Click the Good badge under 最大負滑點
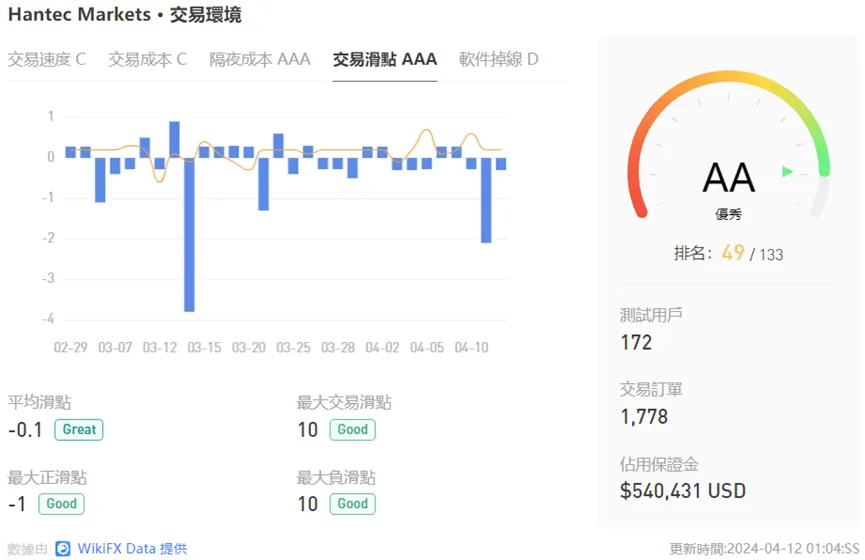The image size is (865, 560). click(x=353, y=503)
